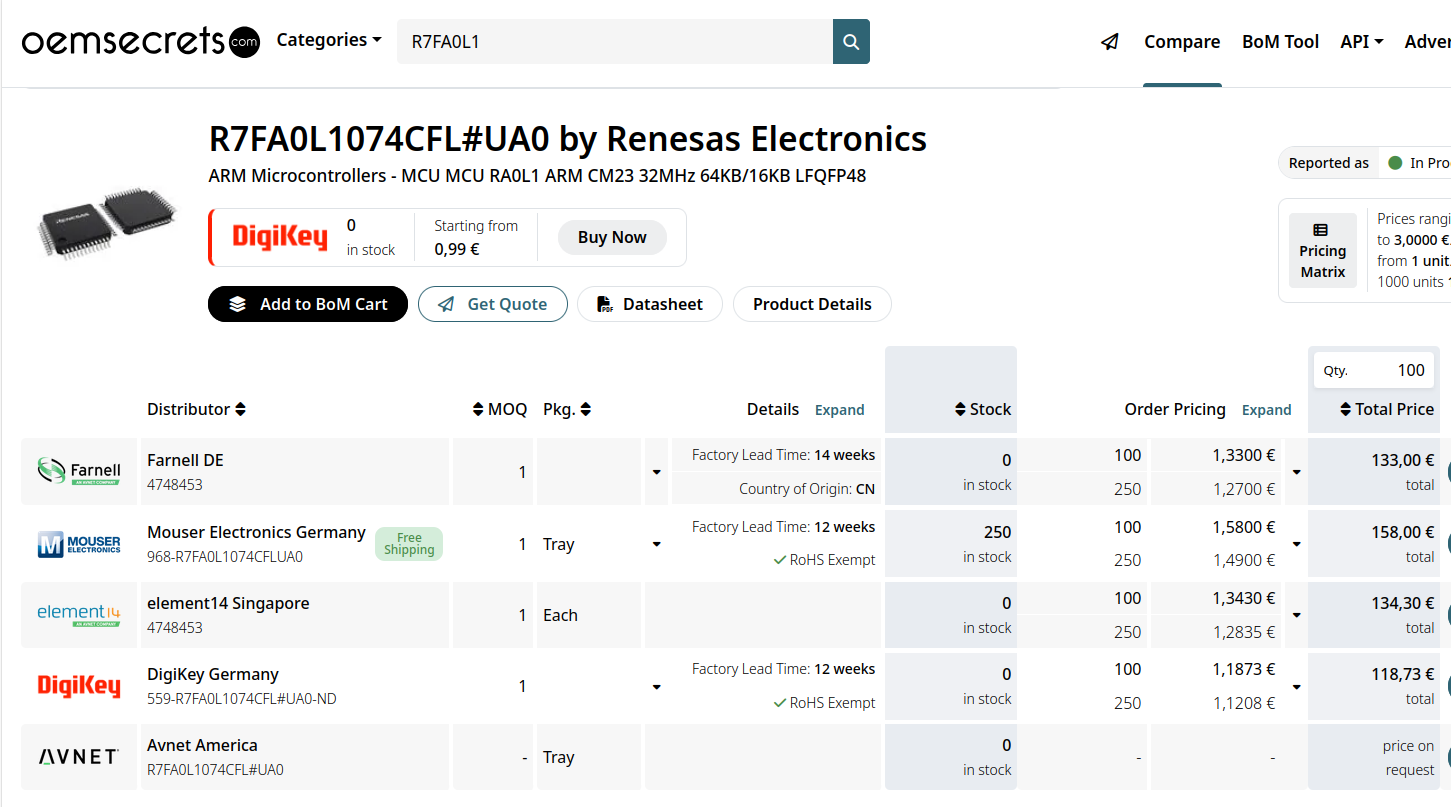Click the Farnell logo
This screenshot has width=1451, height=807.
click(x=79, y=471)
